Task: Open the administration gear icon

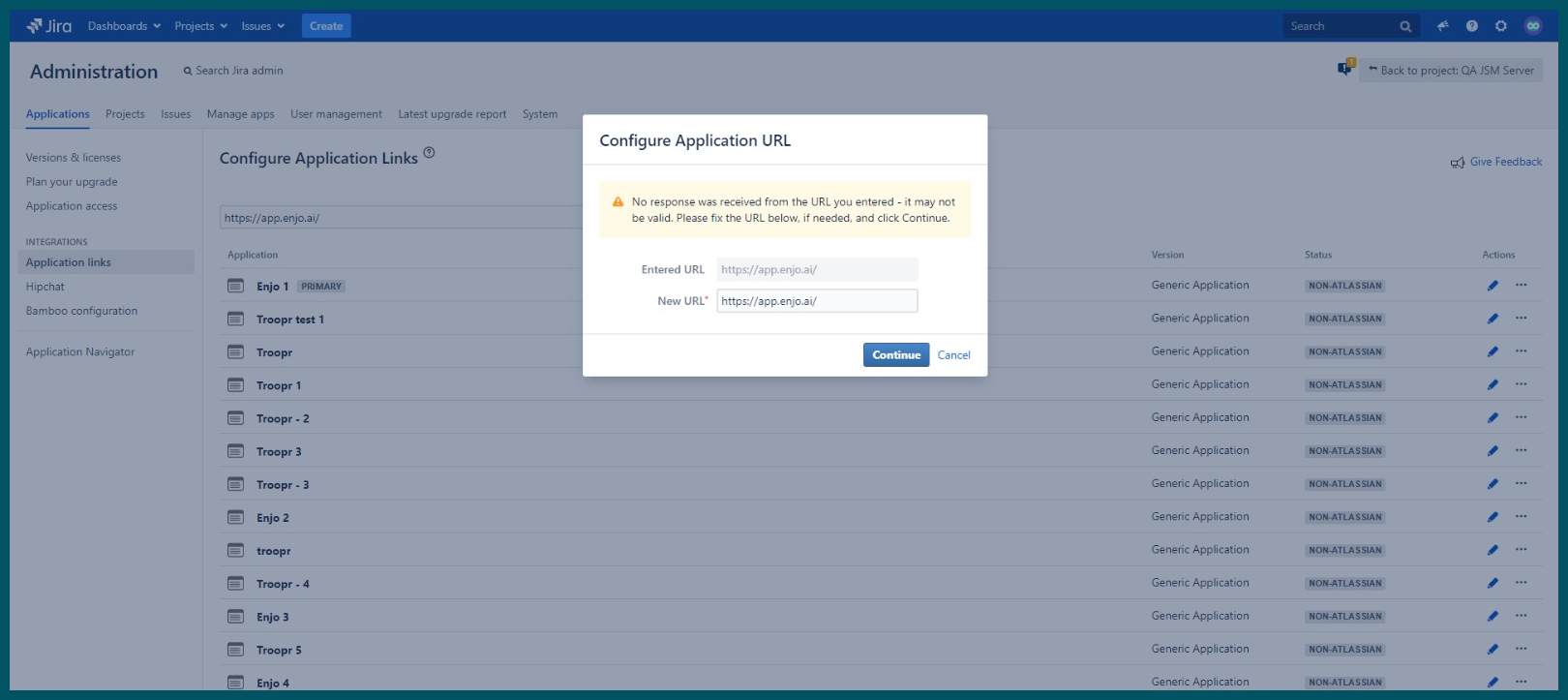Action: coord(1501,26)
